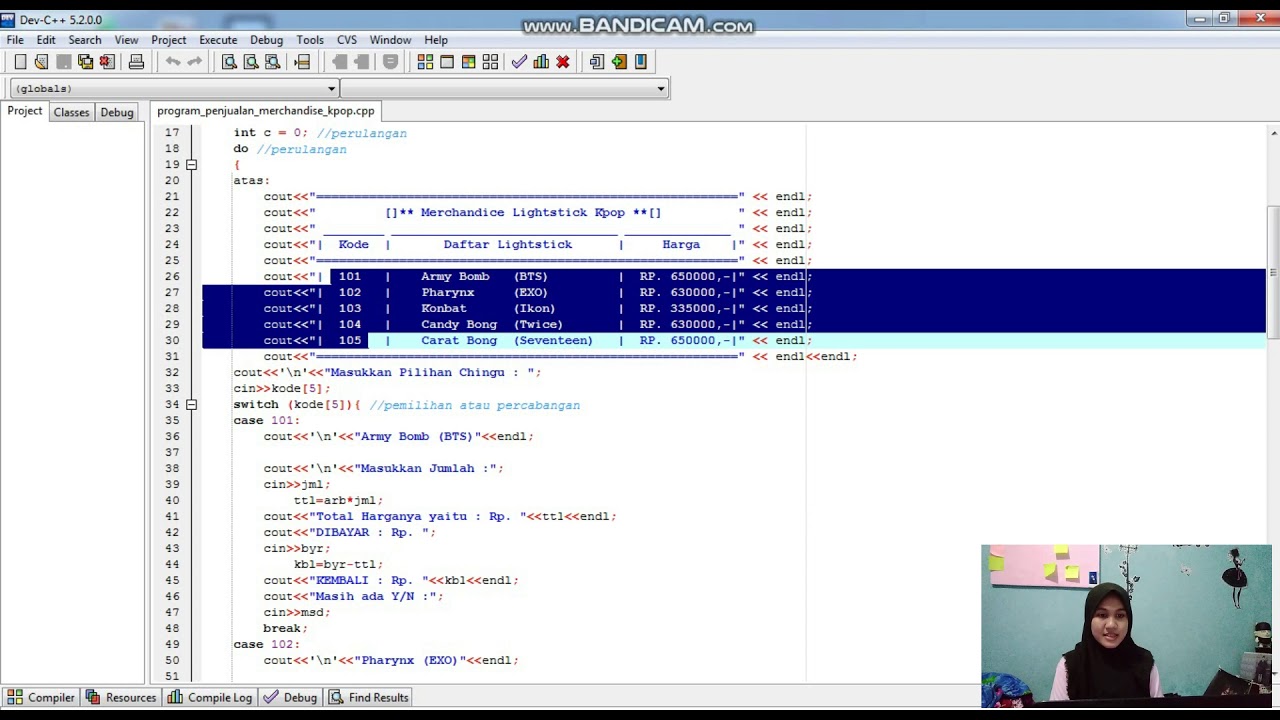The height and width of the screenshot is (720, 1280).
Task: Click the purple checkmark Debug icon
Action: [519, 62]
